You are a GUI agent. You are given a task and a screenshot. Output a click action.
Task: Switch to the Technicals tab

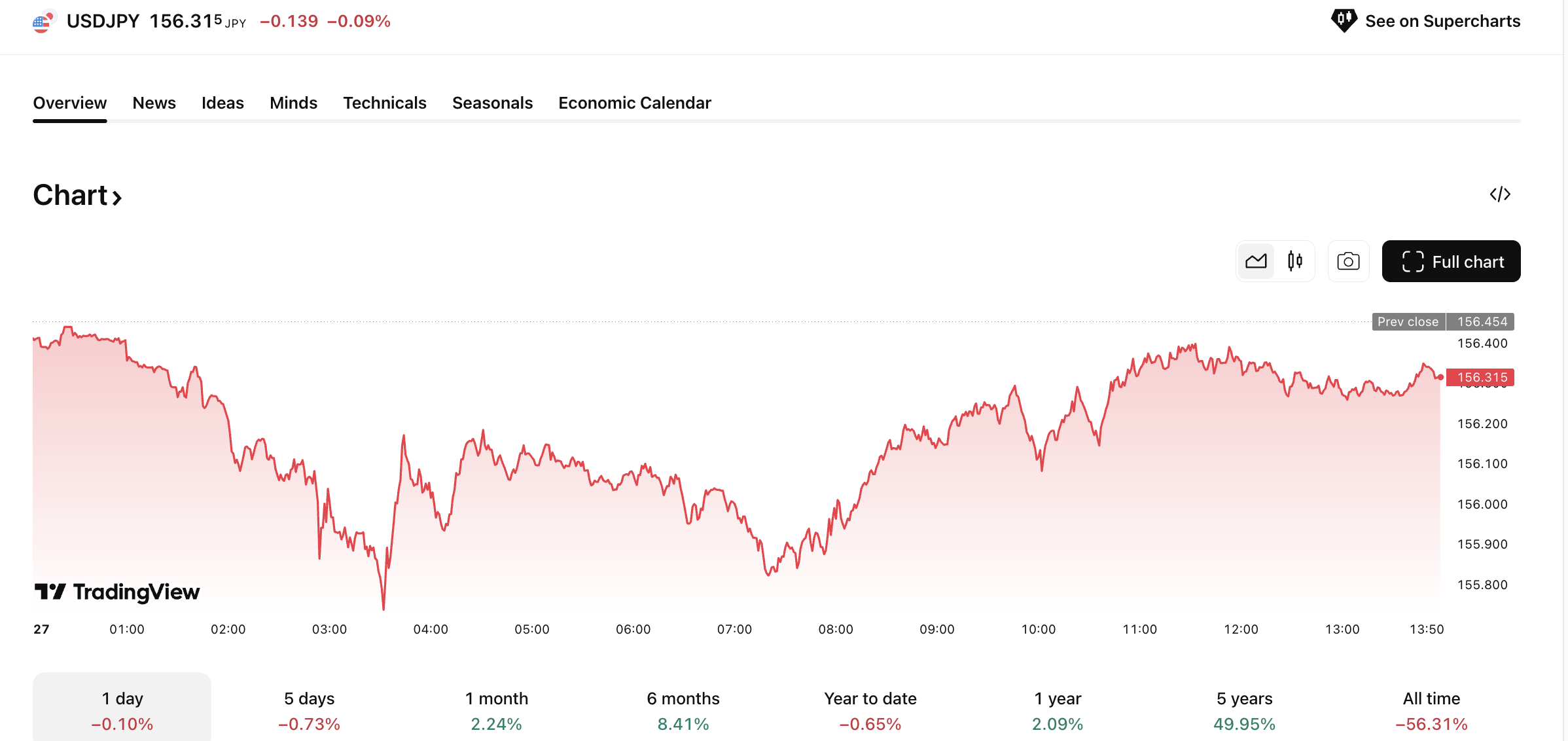[385, 103]
